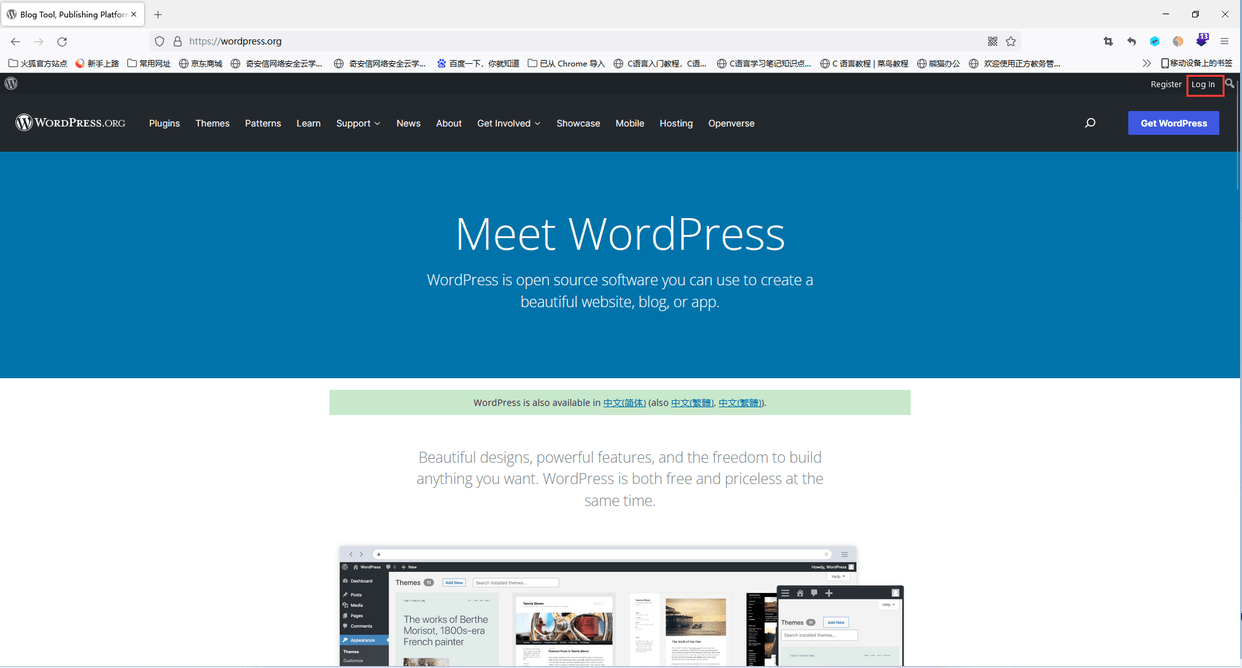
Task: Click the padlock site security icon
Action: 177,42
